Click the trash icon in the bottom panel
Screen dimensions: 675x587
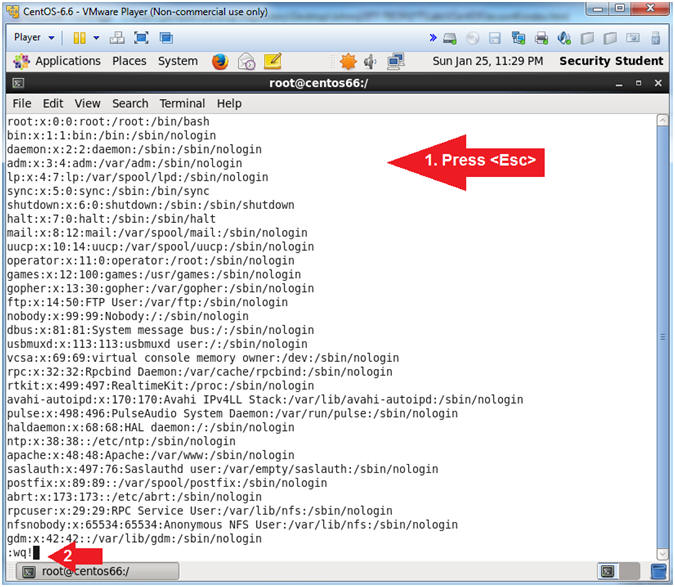[x=659, y=572]
